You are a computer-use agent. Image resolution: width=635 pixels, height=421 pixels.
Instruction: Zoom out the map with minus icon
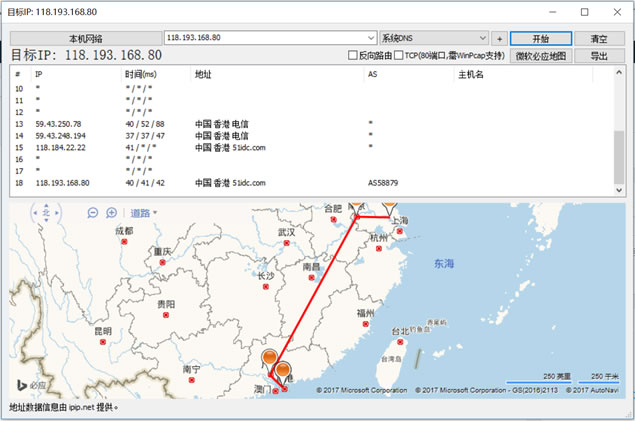click(x=93, y=212)
